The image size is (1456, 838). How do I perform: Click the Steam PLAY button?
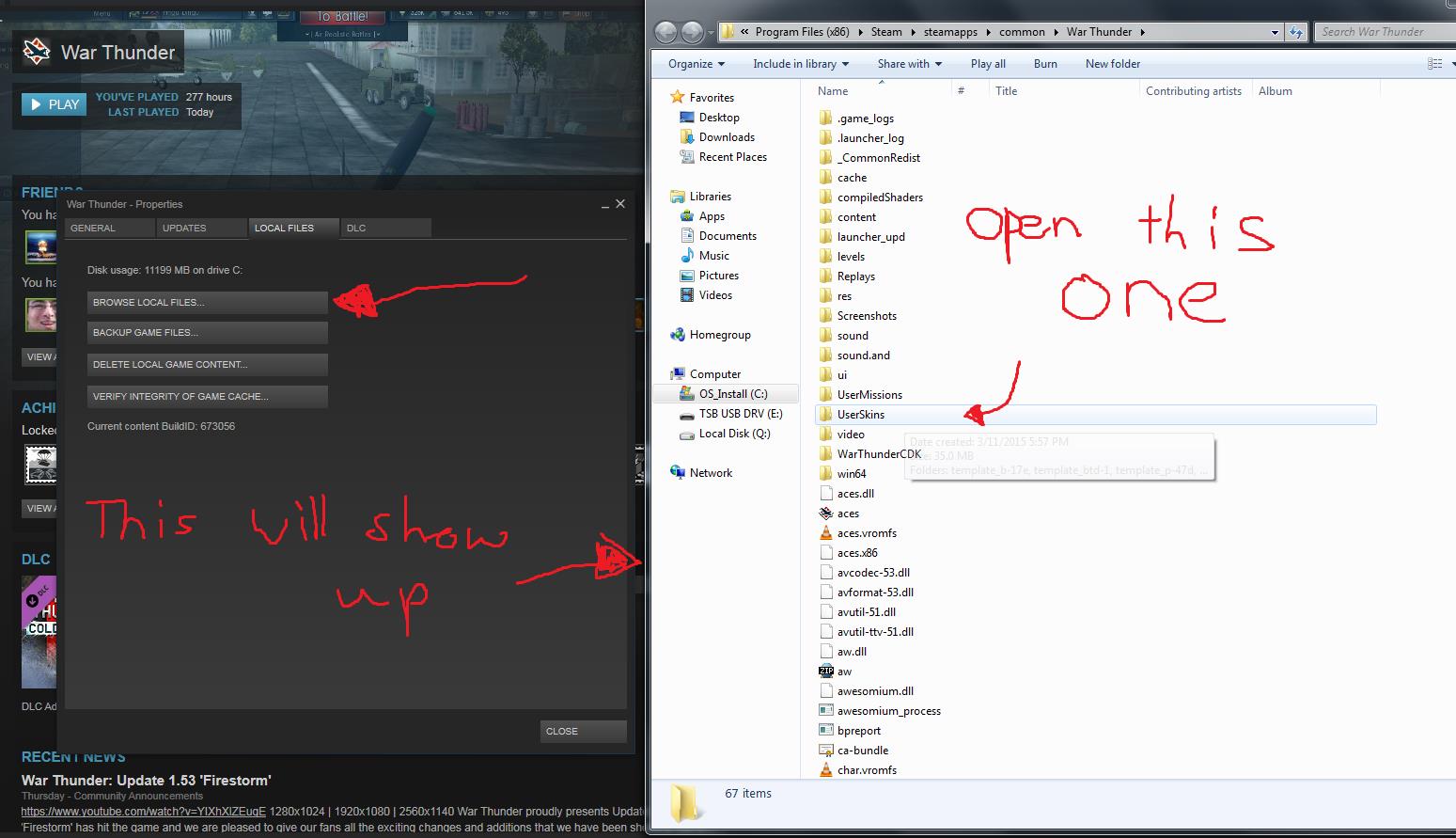[55, 104]
